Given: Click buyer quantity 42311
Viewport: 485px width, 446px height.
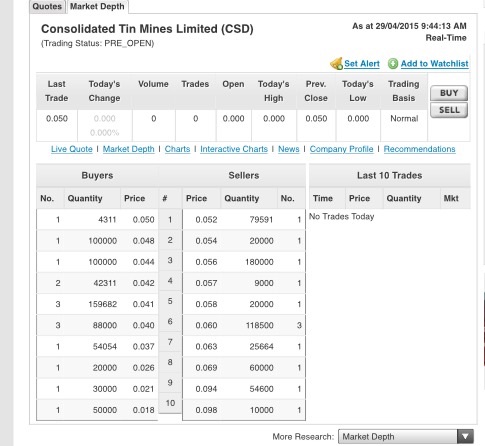Looking at the screenshot, I should pyautogui.click(x=105, y=283).
